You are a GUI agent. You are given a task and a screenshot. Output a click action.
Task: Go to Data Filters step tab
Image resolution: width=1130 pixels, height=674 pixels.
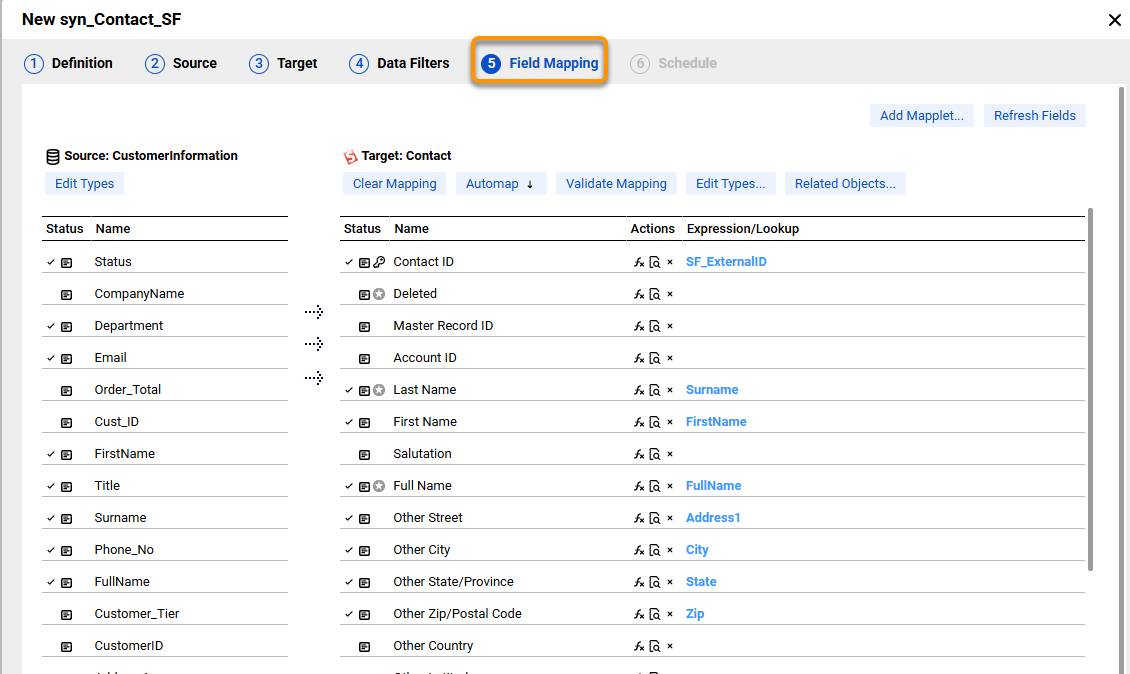tap(399, 63)
